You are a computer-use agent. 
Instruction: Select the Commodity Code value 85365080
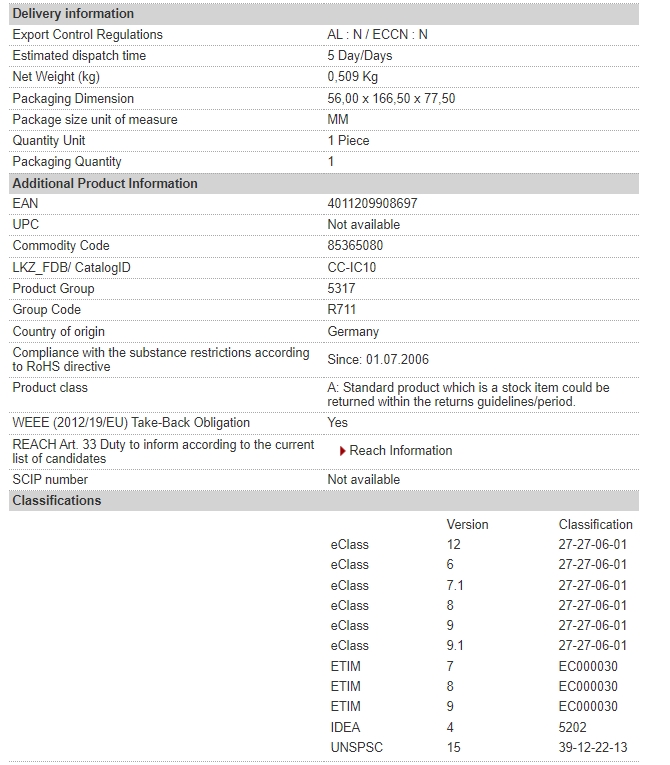[x=355, y=245]
